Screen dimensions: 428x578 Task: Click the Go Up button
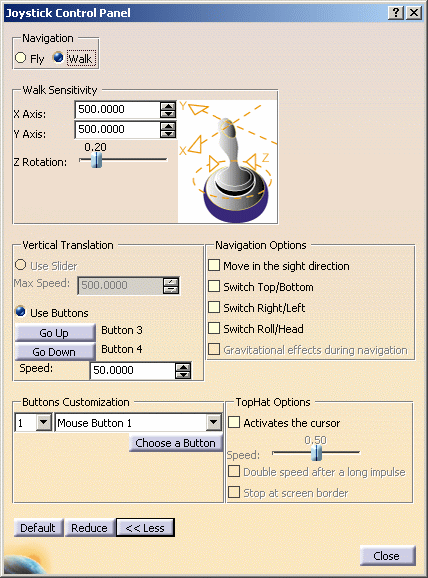55,333
